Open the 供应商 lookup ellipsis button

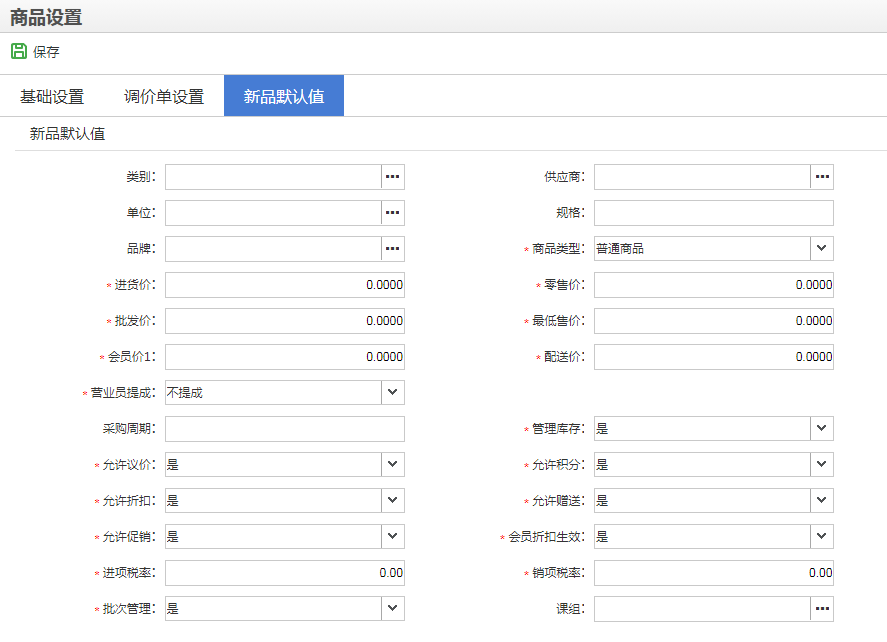(x=822, y=177)
